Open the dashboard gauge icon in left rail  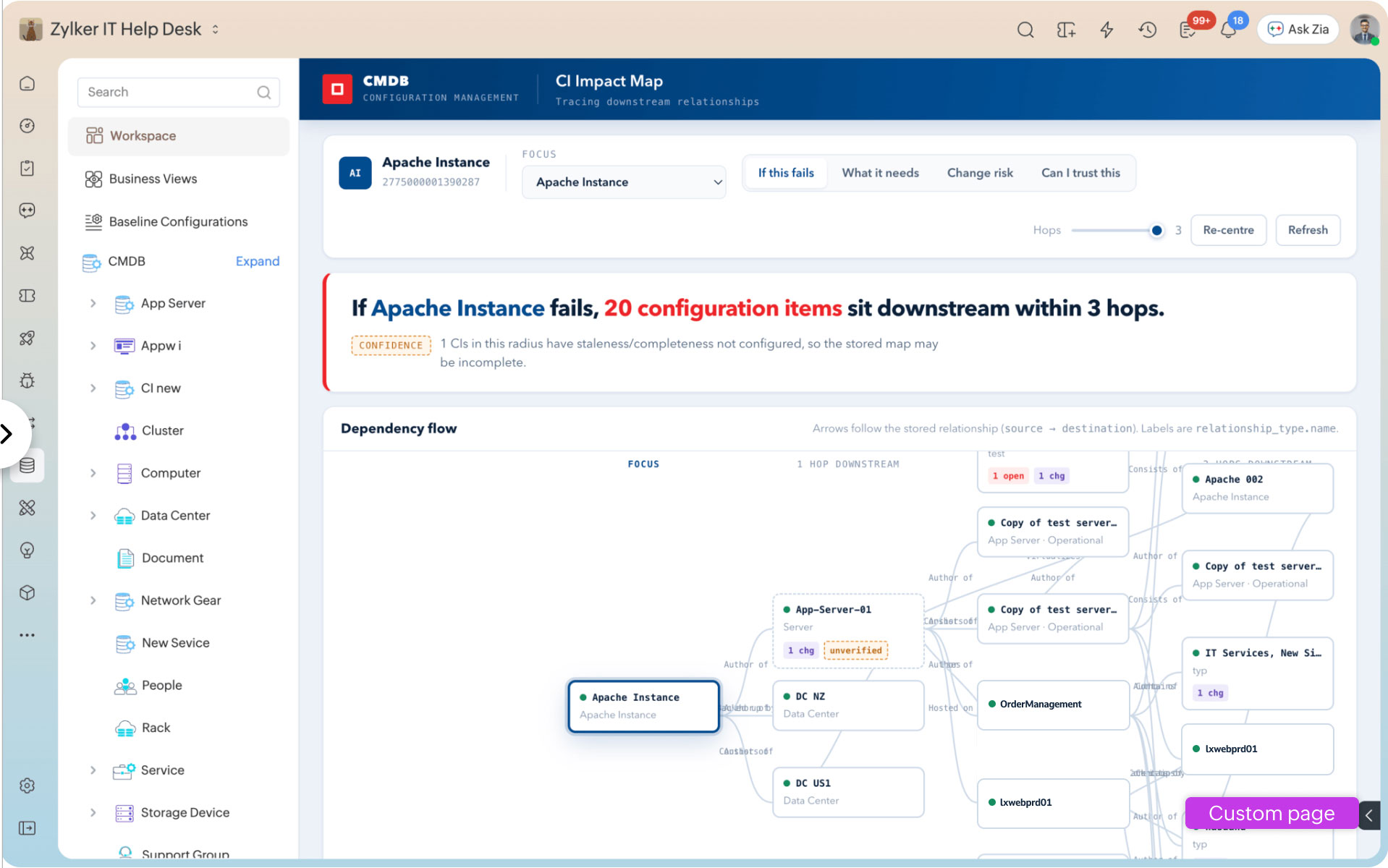click(x=27, y=126)
